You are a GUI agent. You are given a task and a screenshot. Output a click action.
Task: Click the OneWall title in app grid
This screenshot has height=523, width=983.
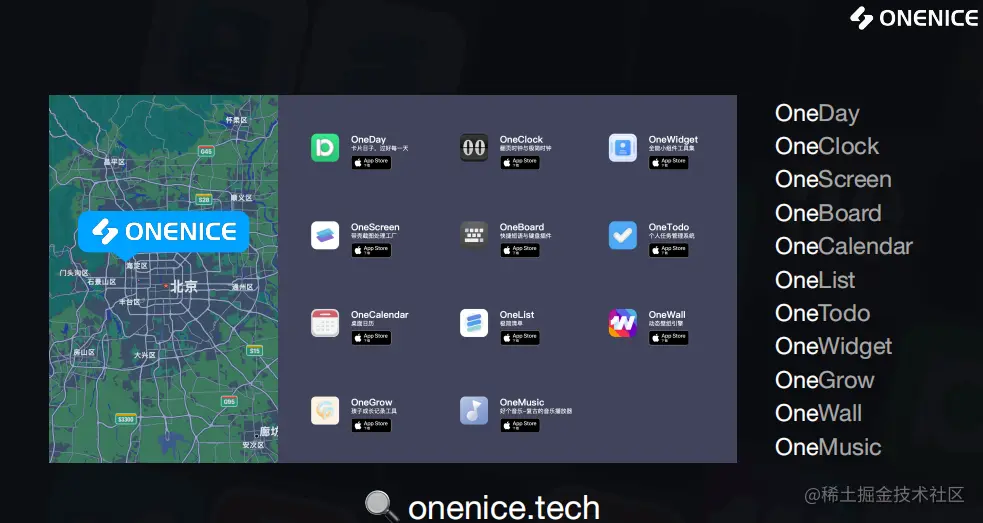click(666, 315)
